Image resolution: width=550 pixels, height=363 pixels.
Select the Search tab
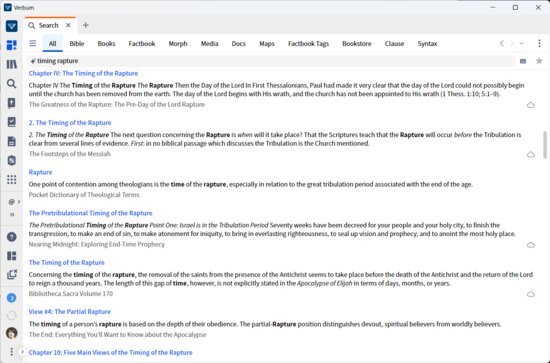[x=48, y=25]
